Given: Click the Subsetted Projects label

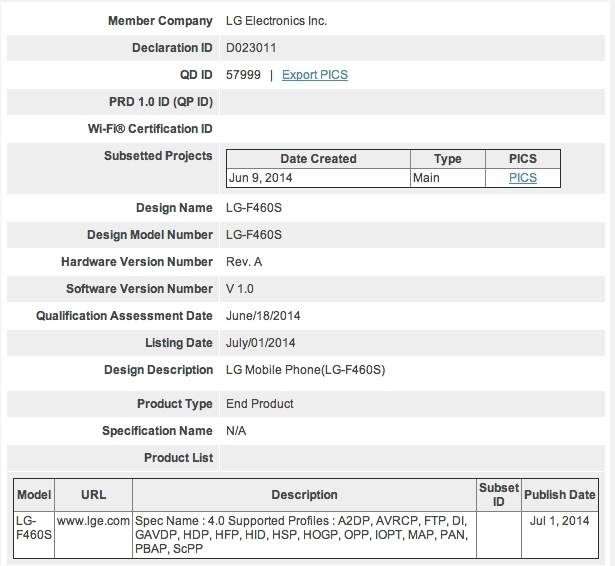Looking at the screenshot, I should click(158, 156).
